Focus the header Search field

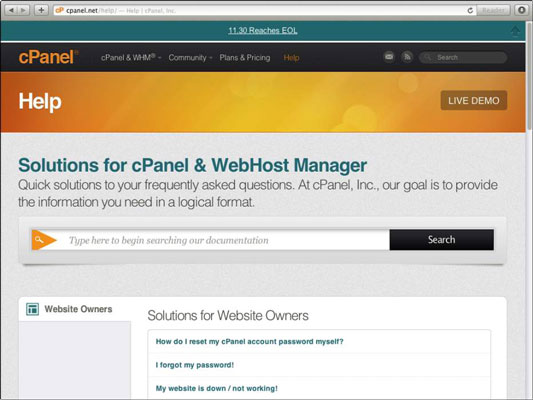pyautogui.click(x=463, y=57)
